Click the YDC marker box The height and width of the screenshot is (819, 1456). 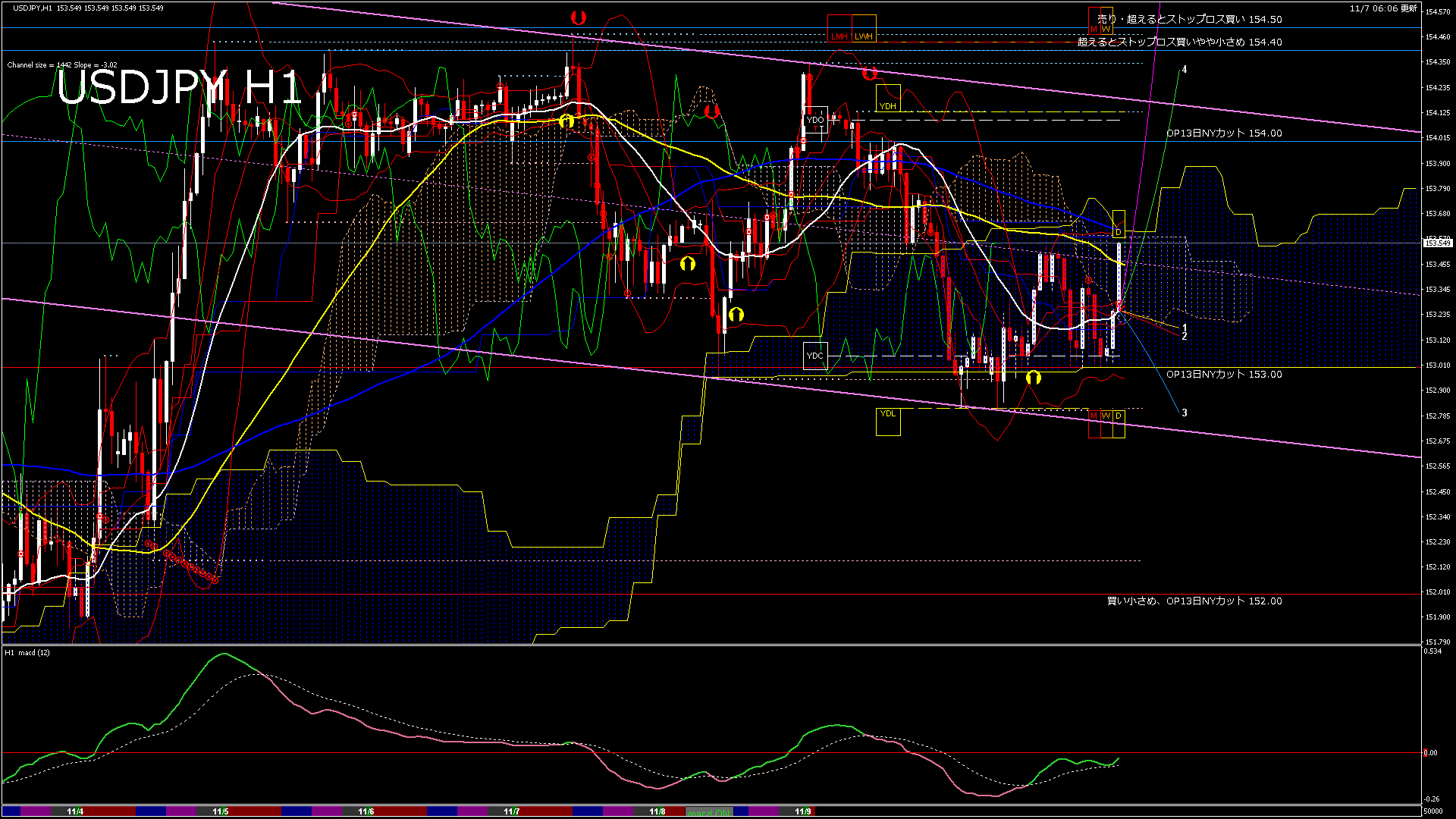(x=815, y=356)
